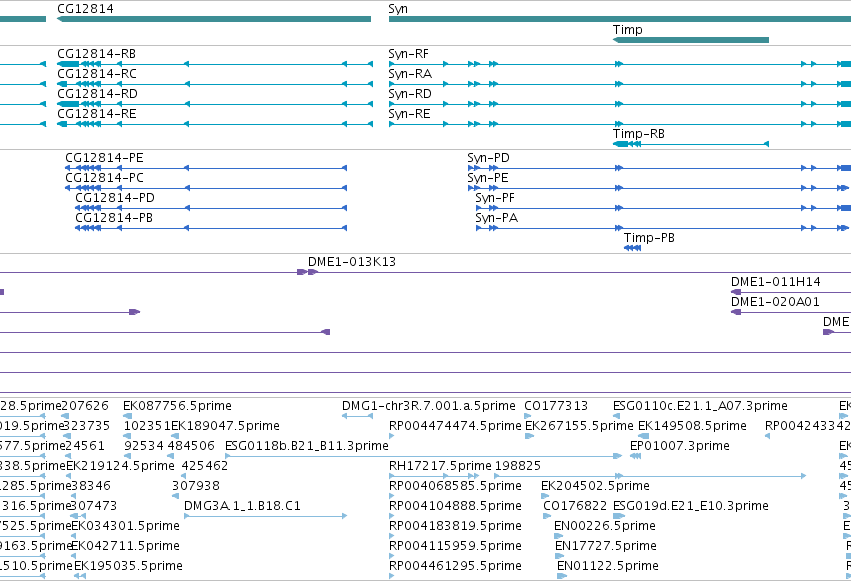Viewport: 851px width, 581px height.
Task: Select protein Syn-PE
Action: tap(488, 178)
